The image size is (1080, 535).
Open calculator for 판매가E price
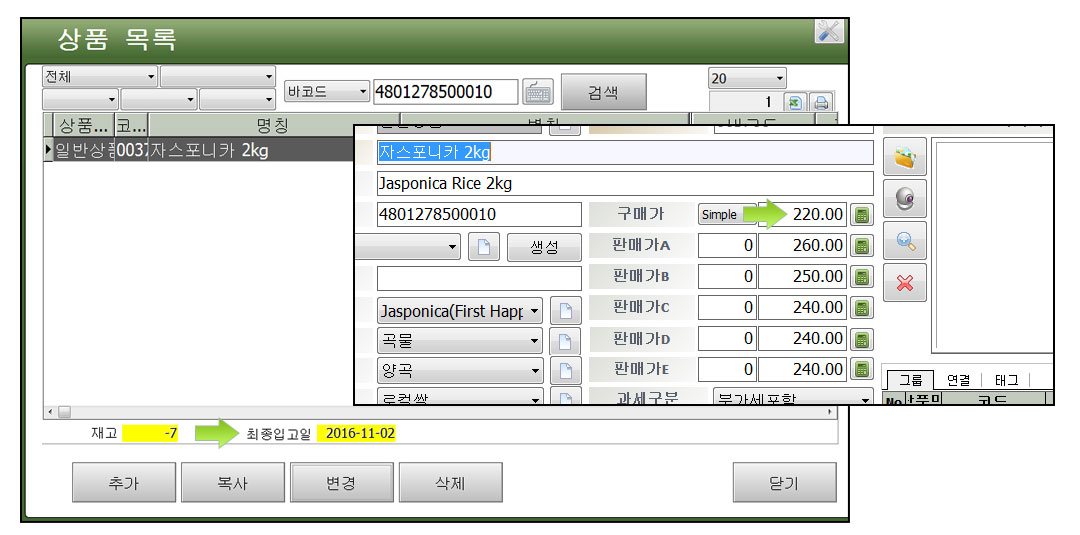click(860, 370)
